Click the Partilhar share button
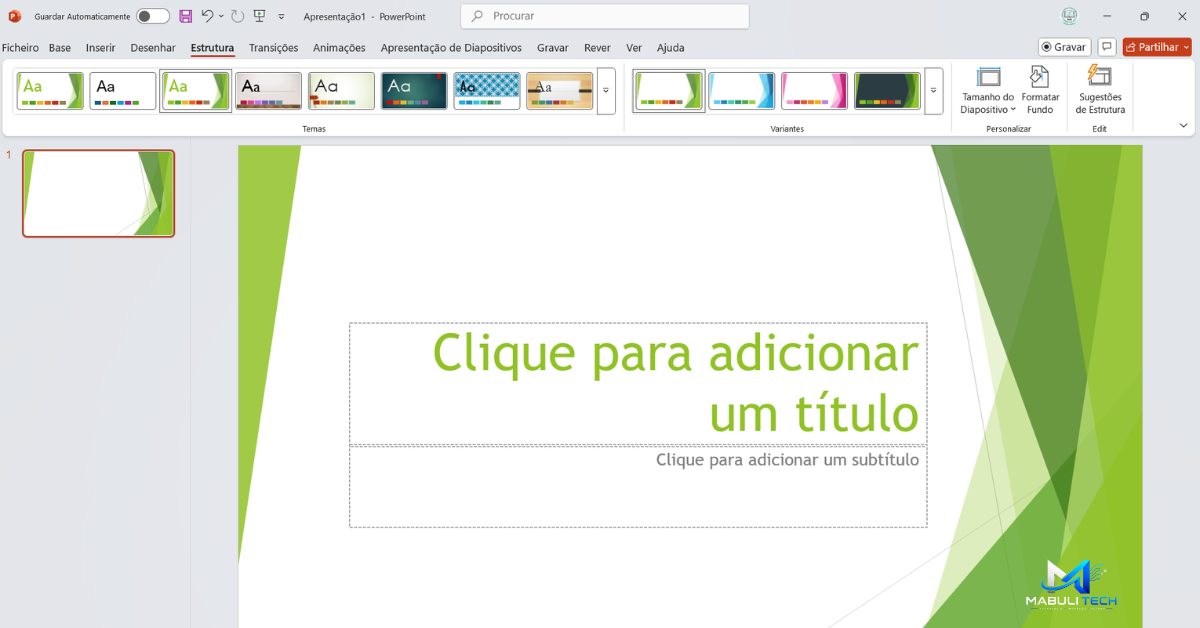The image size is (1200, 628). click(x=1157, y=47)
